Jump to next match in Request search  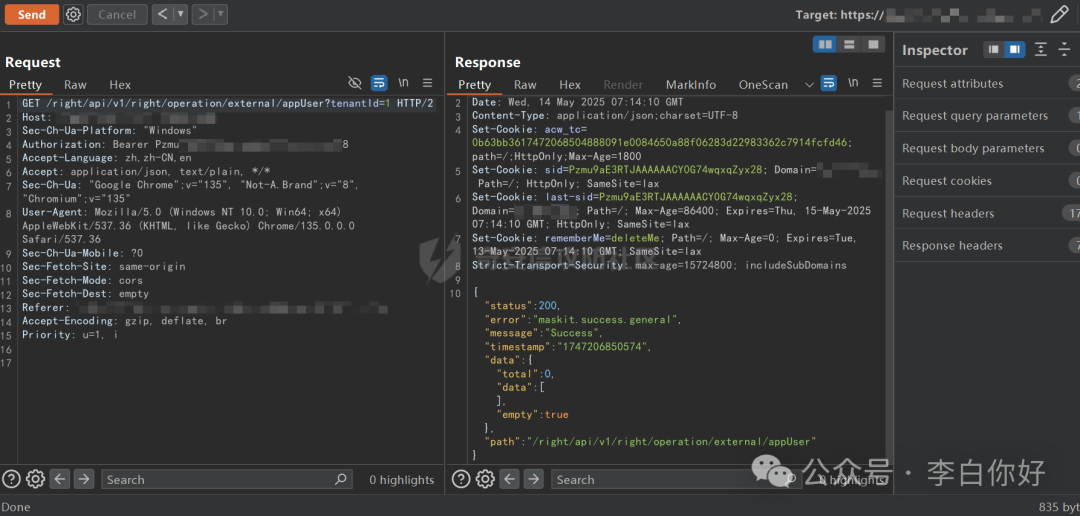tap(83, 479)
